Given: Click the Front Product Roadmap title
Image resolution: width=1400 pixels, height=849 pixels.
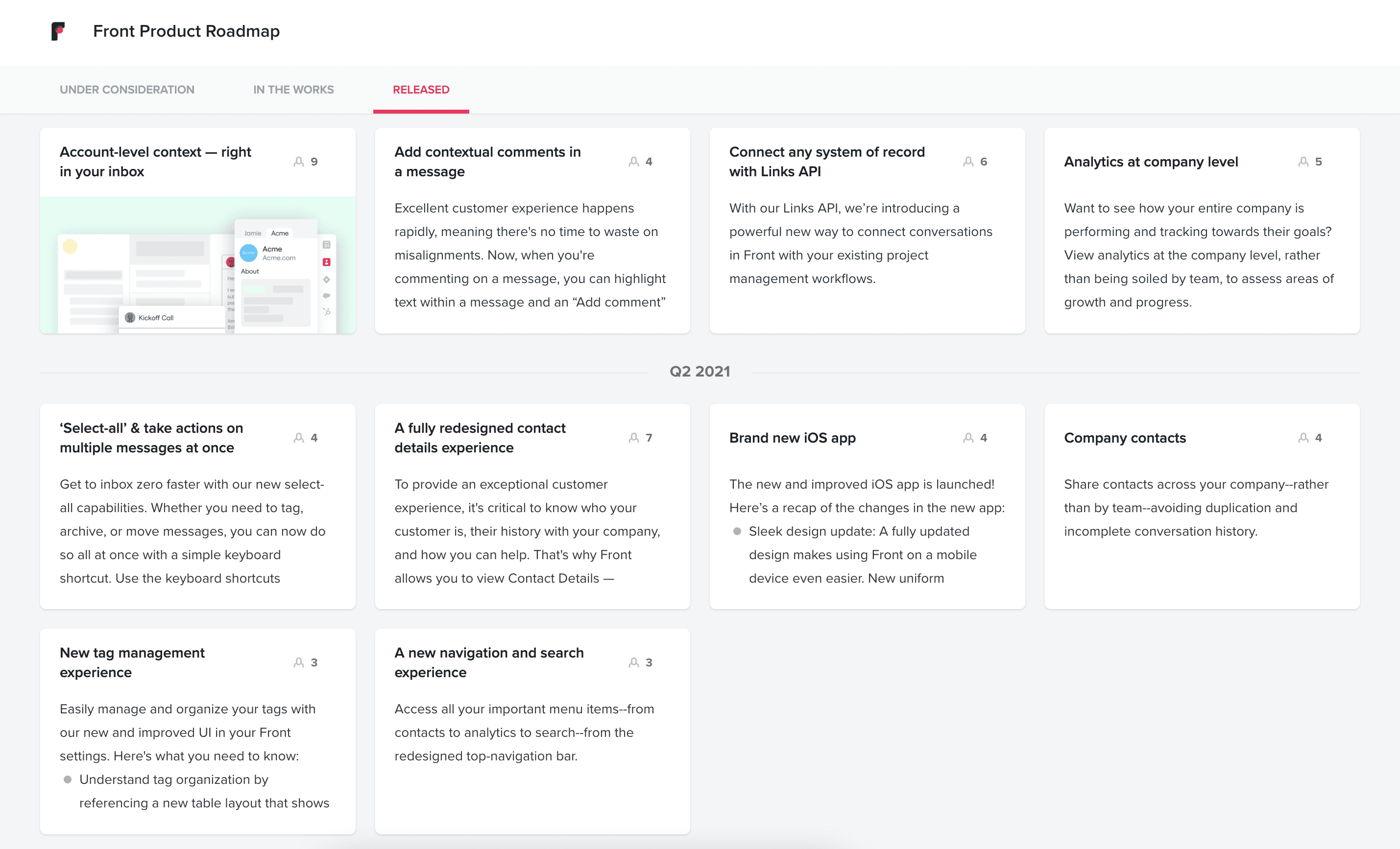Looking at the screenshot, I should point(186,31).
